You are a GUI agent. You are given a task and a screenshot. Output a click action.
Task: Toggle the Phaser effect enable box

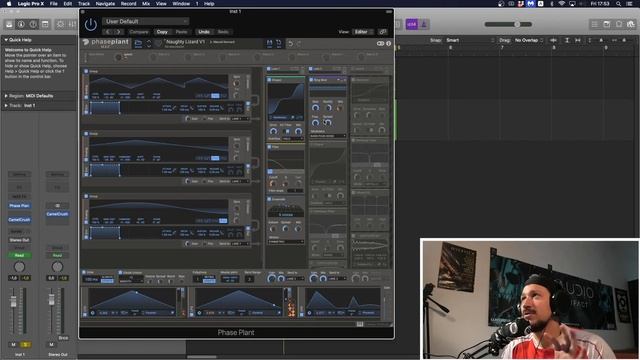(269, 80)
